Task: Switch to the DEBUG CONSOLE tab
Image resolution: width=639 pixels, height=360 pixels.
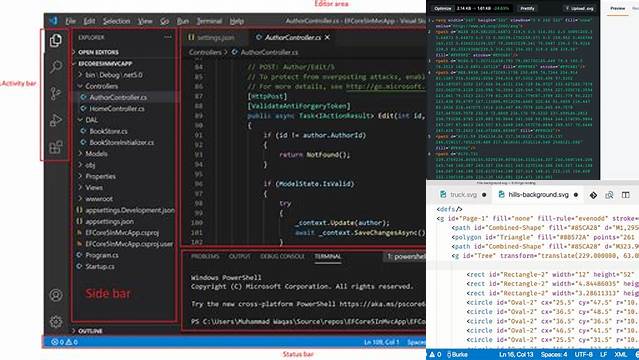Action: [282, 256]
